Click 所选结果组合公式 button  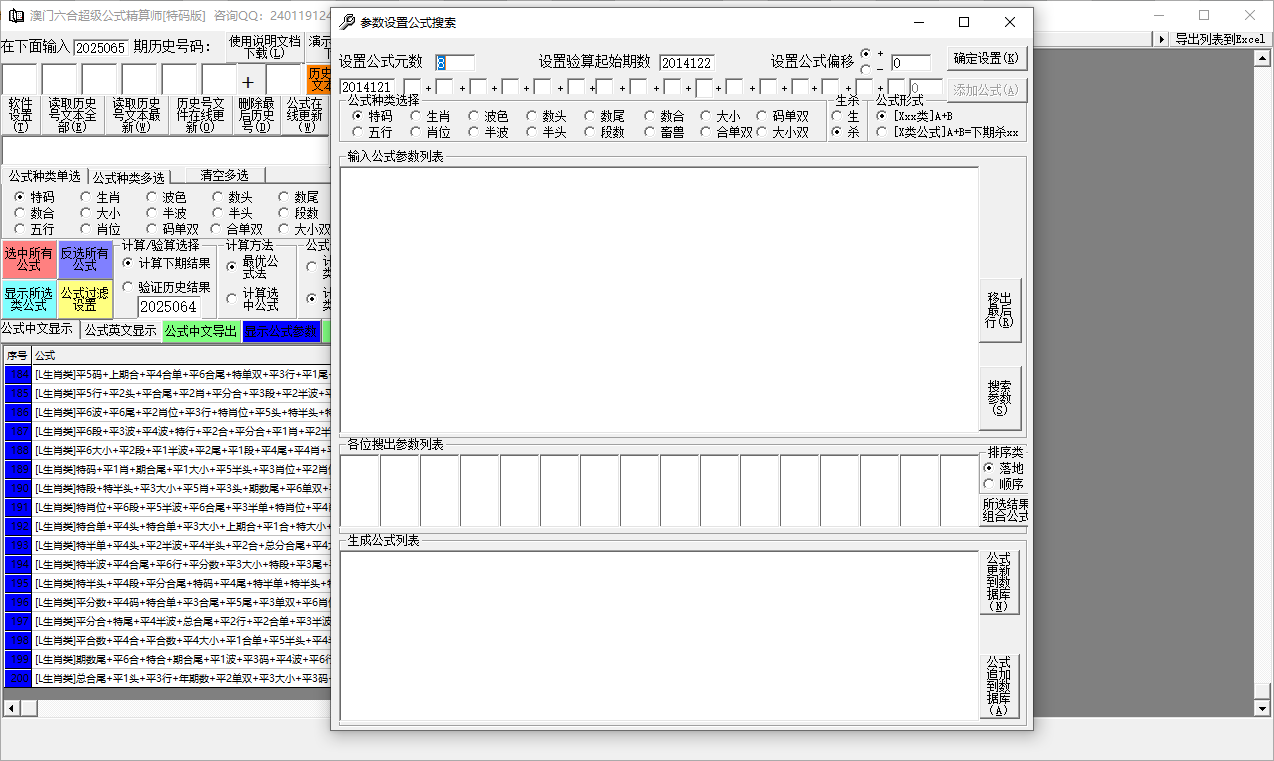(x=1005, y=510)
